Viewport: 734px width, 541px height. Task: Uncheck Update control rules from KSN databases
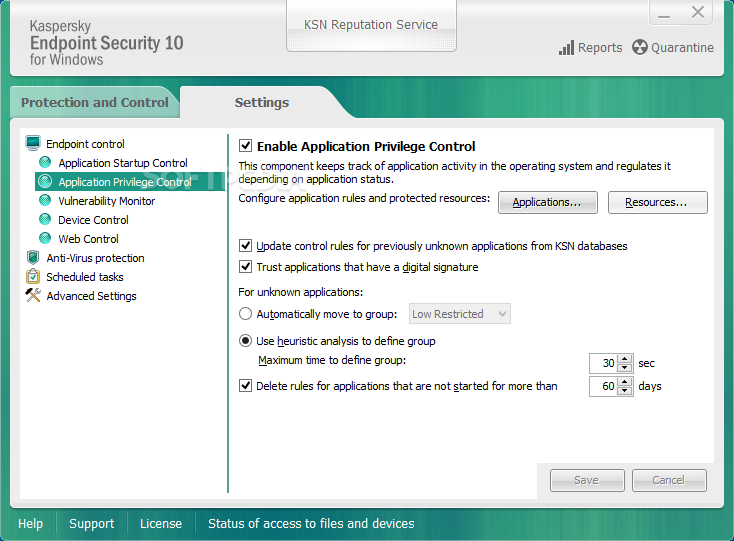(x=245, y=246)
